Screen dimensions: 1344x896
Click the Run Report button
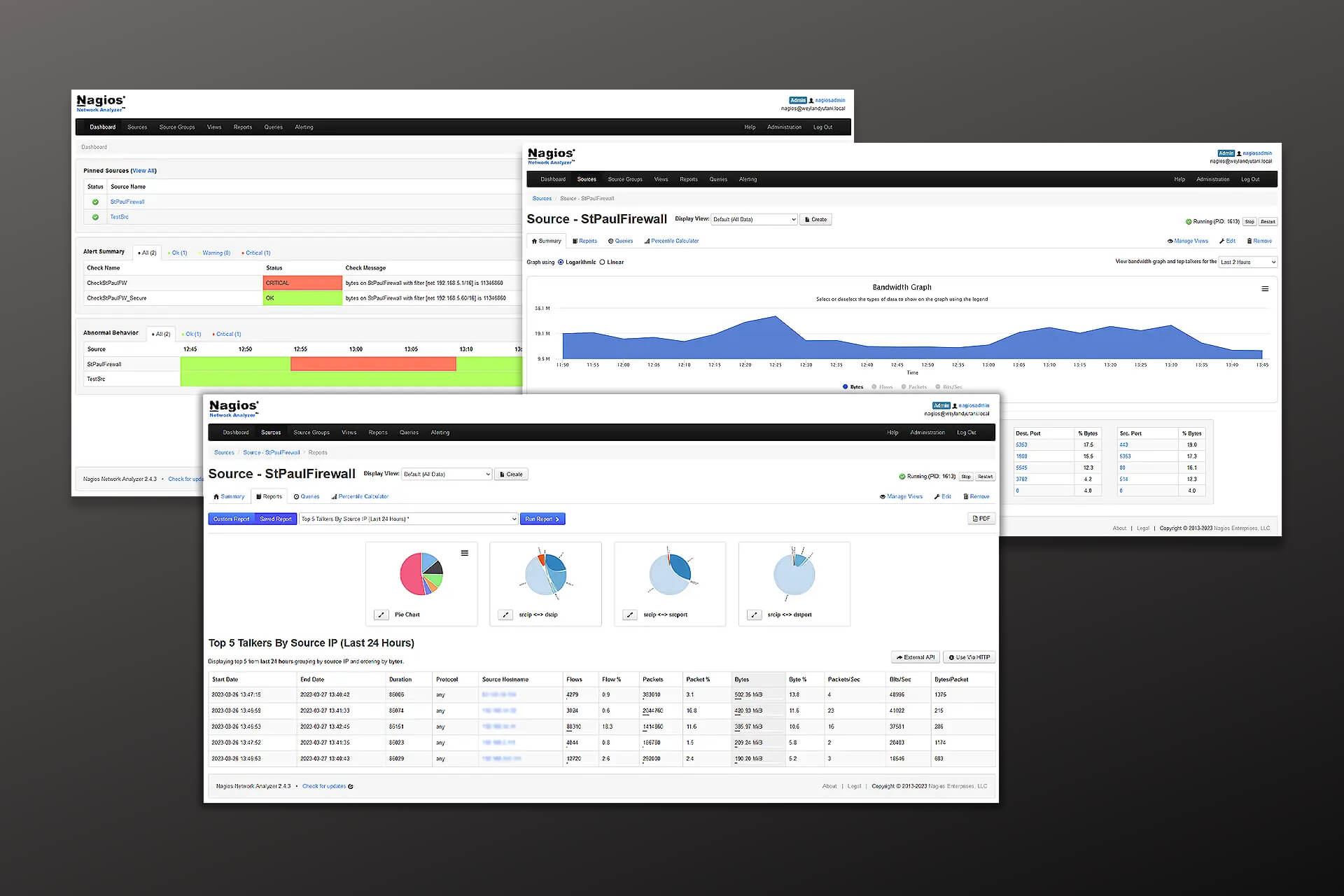click(542, 519)
